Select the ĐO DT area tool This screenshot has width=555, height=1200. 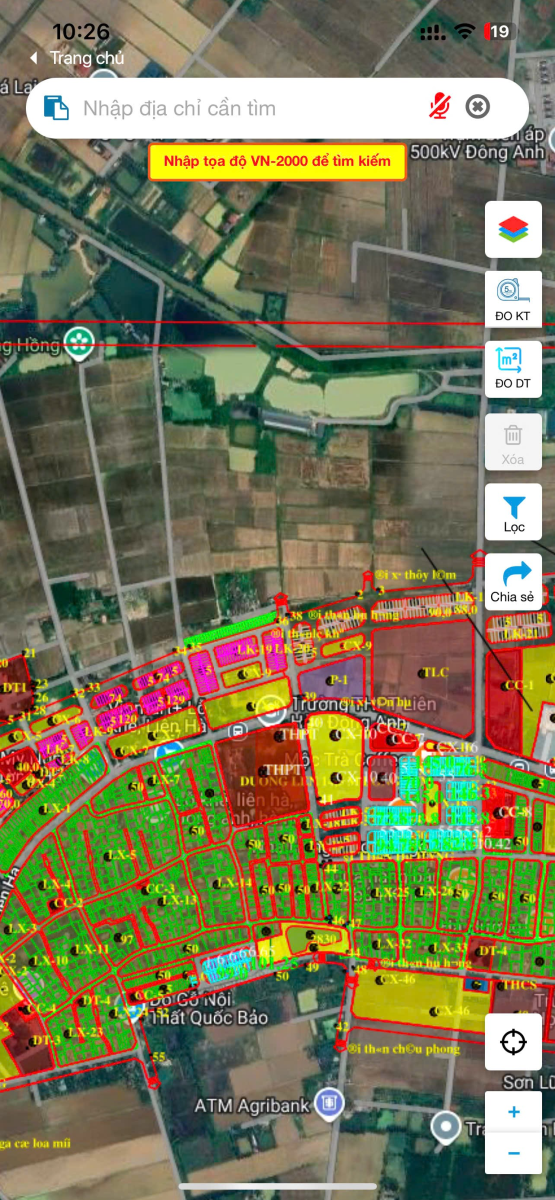pos(513,370)
